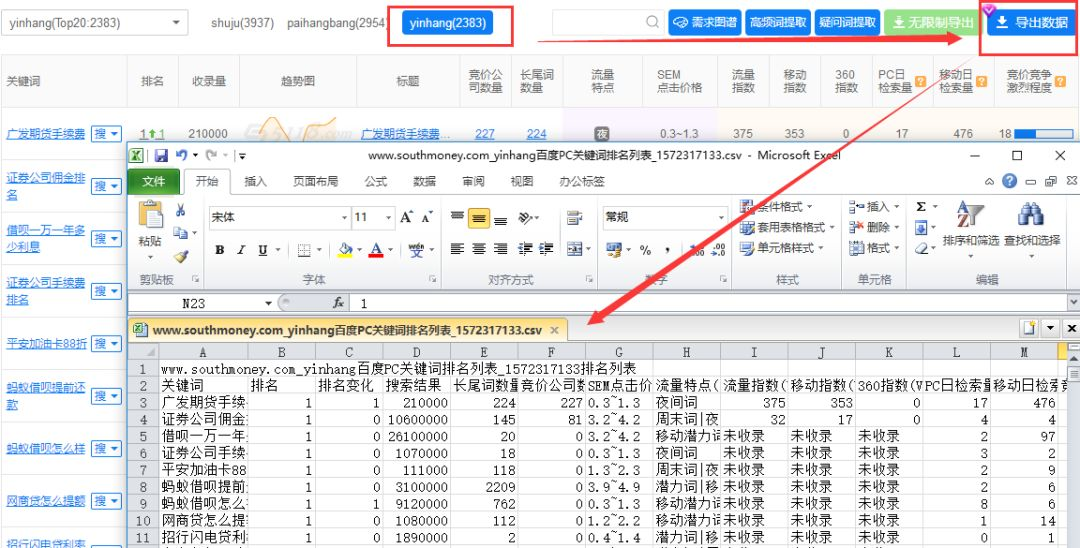Click the Fill down arrow icon
1080x548 pixels.
tap(921, 227)
